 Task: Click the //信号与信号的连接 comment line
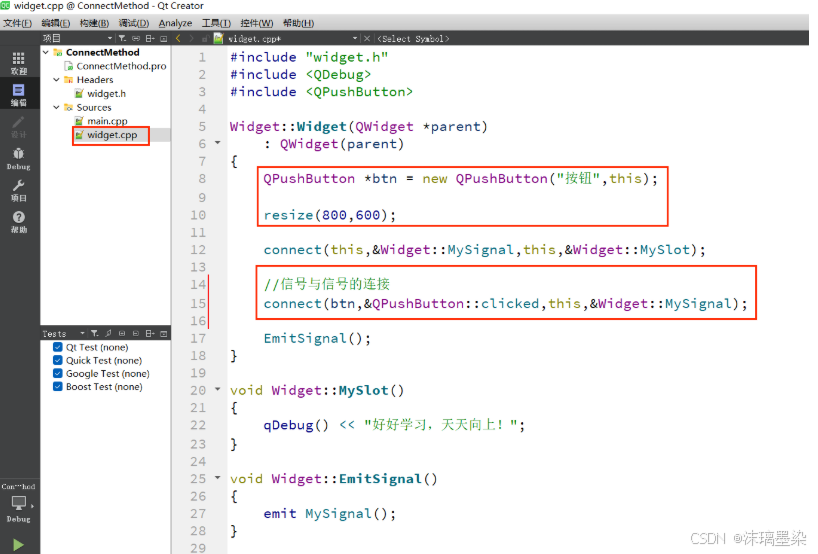[327, 284]
